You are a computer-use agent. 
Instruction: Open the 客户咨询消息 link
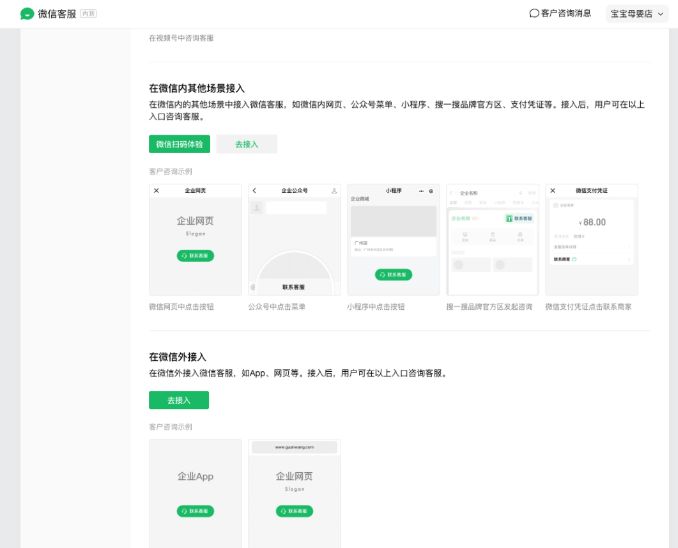tap(560, 13)
